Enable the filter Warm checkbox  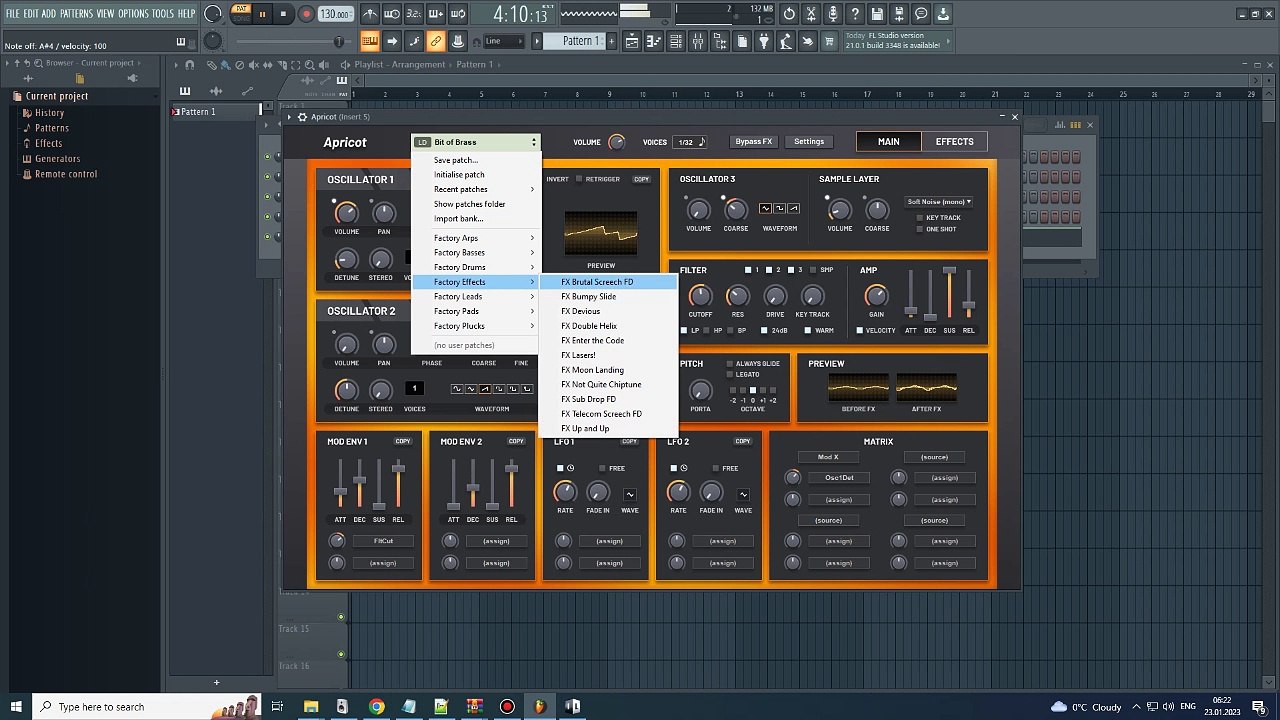pos(807,330)
